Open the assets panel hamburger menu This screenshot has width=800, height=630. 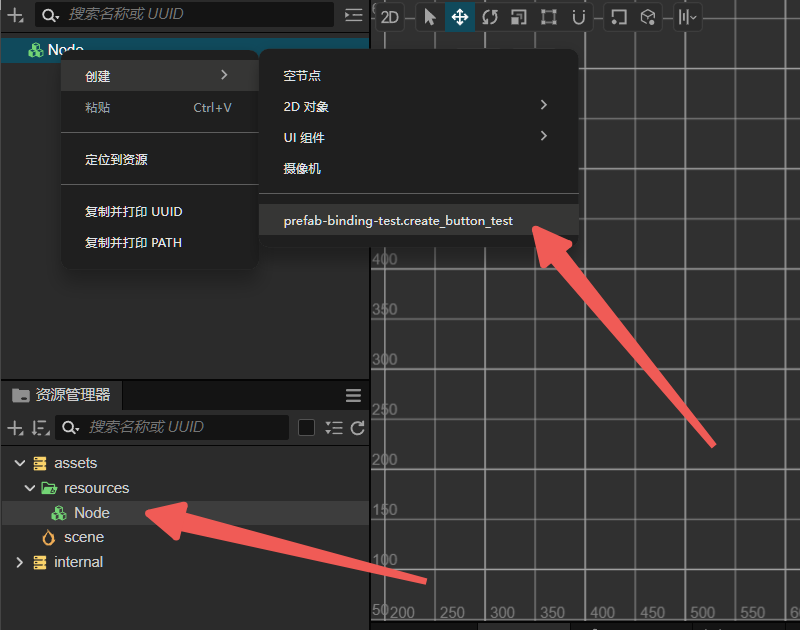click(x=353, y=395)
